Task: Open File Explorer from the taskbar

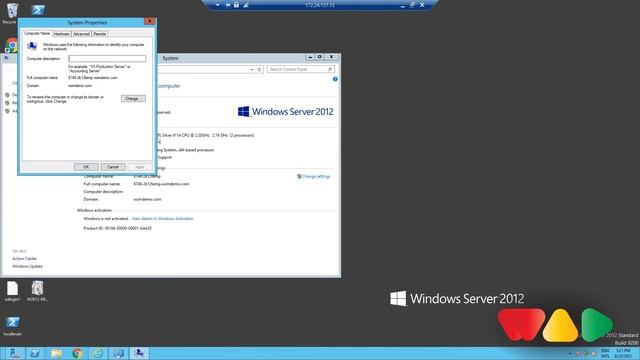Action: pyautogui.click(x=56, y=353)
